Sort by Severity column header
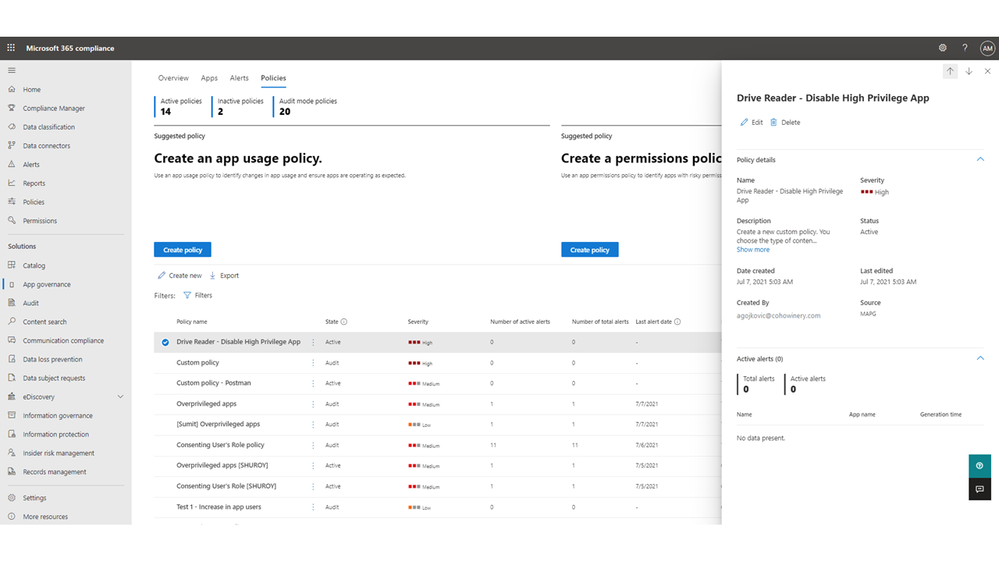999x562 pixels. (418, 322)
